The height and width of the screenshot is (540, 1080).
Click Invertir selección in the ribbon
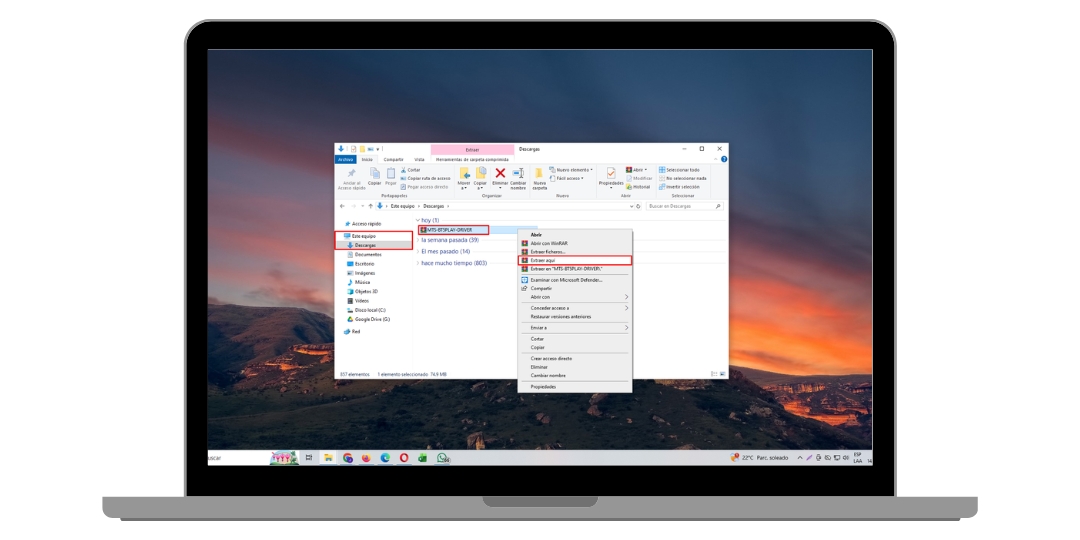(682, 186)
